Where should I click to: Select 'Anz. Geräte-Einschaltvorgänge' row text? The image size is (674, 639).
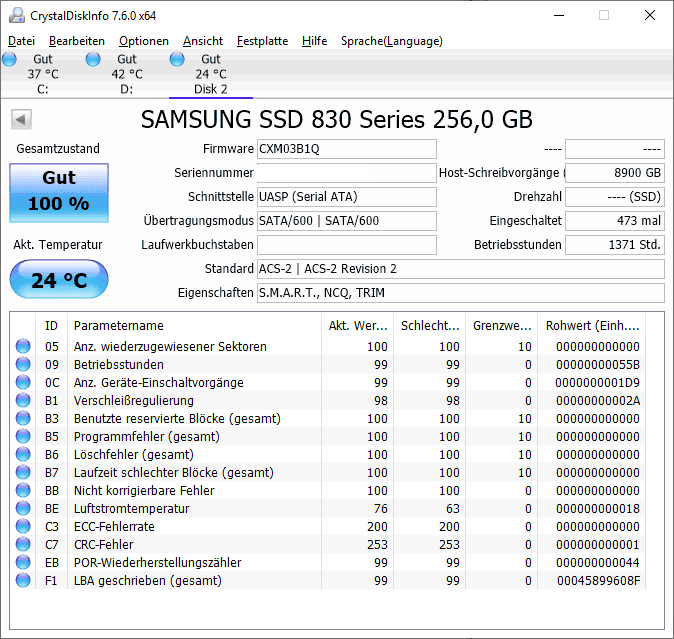click(x=159, y=382)
